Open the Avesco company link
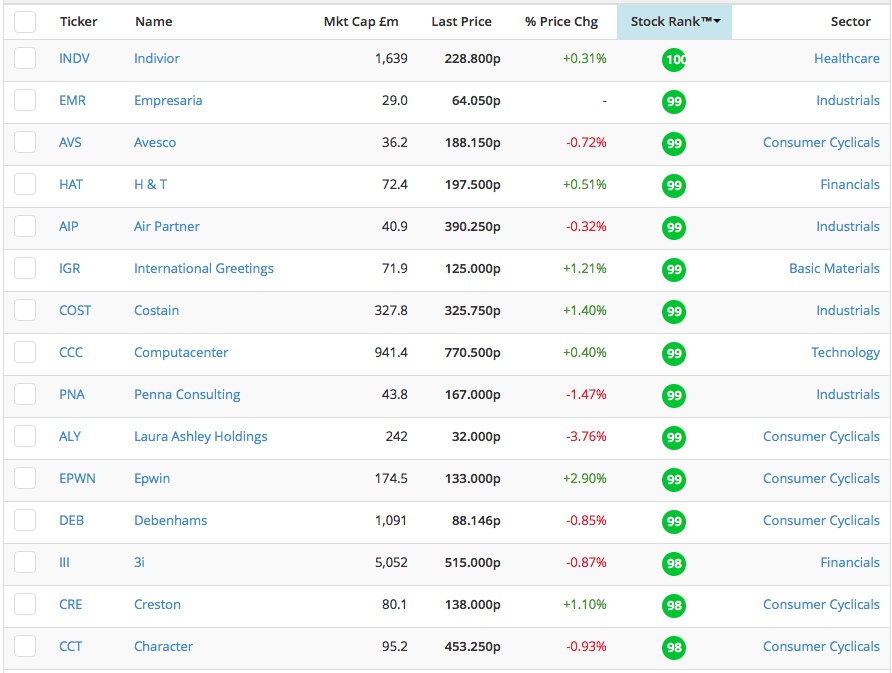This screenshot has height=673, width=892. (155, 143)
